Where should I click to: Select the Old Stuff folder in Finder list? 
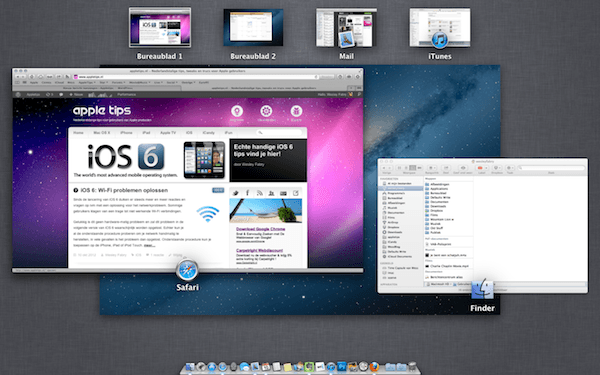tap(434, 228)
